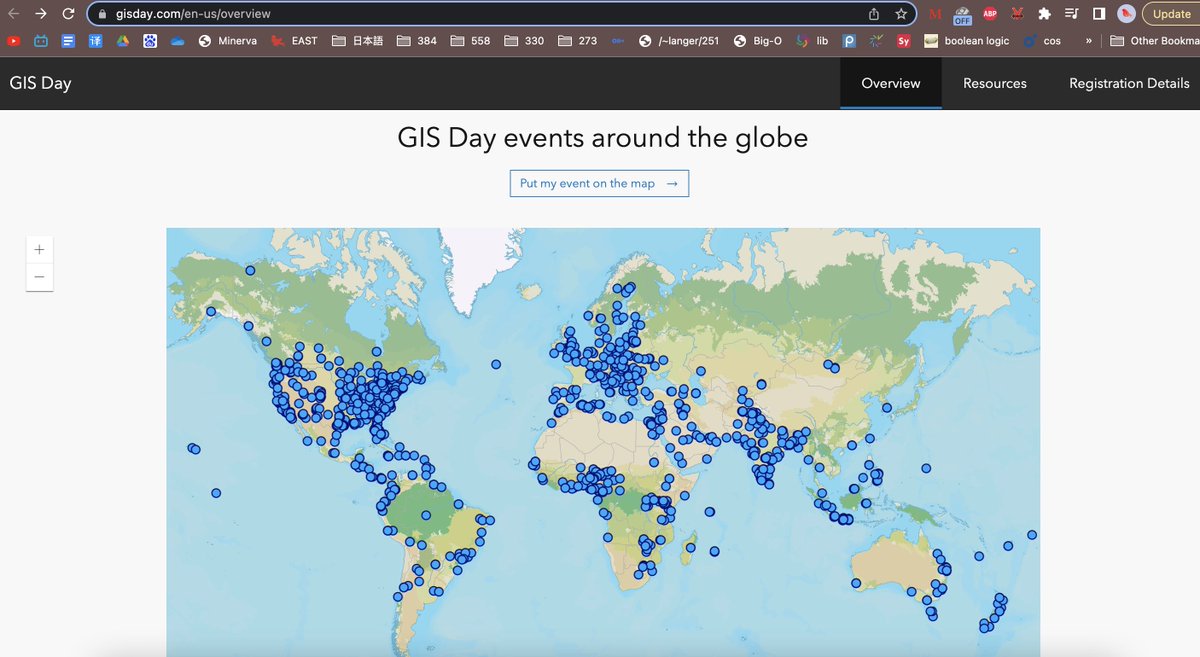Expand the 558 bookmark folder
The height and width of the screenshot is (657, 1200).
(x=470, y=41)
